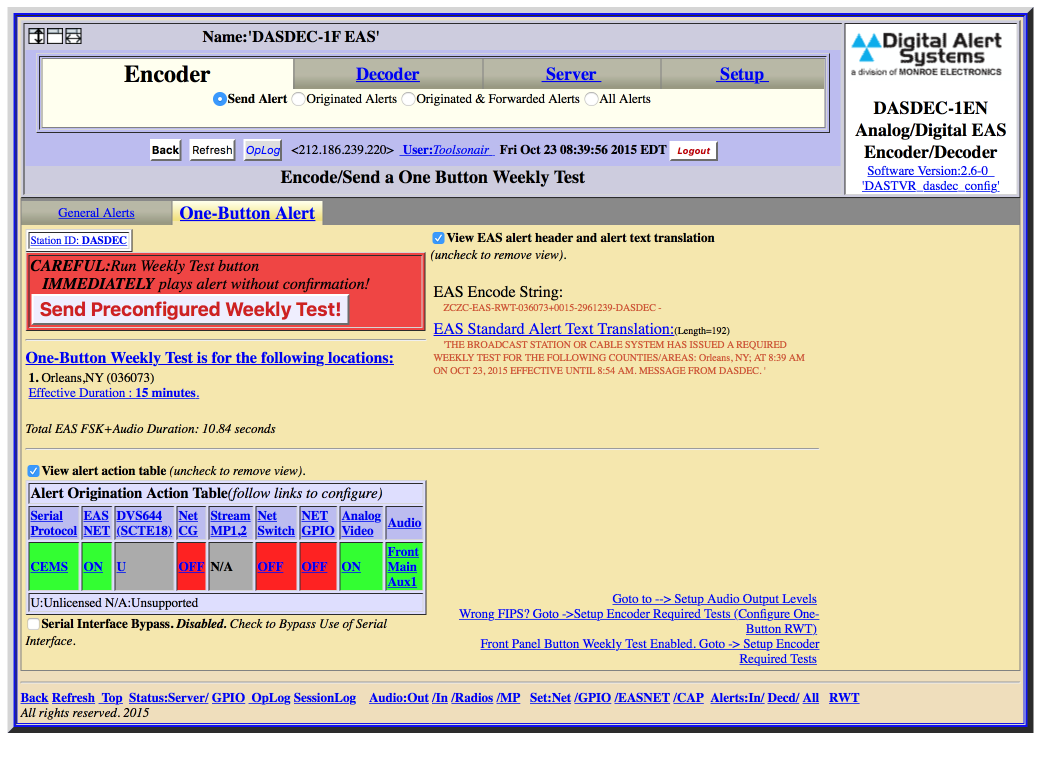Click the vertical expand frame icon
Image resolution: width=1062 pixels, height=760 pixels.
[37, 36]
